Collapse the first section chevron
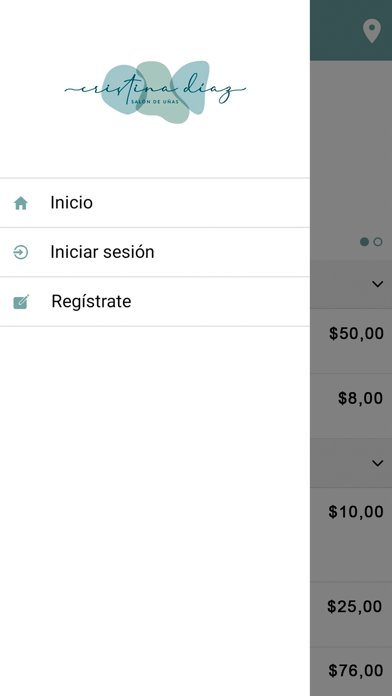The width and height of the screenshot is (392, 696). pyautogui.click(x=377, y=284)
